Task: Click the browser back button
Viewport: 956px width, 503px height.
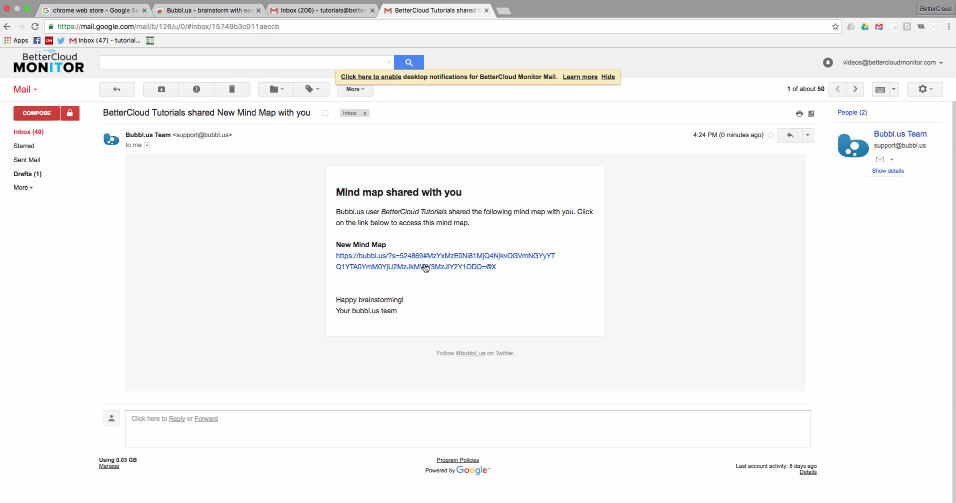Action: (7, 26)
